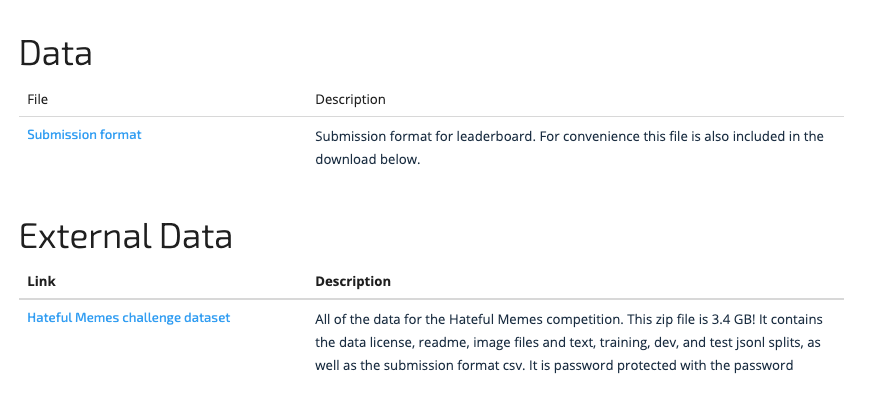This screenshot has height=407, width=876.
Task: Click the line starting 'the data license, readme'
Action: [568, 341]
